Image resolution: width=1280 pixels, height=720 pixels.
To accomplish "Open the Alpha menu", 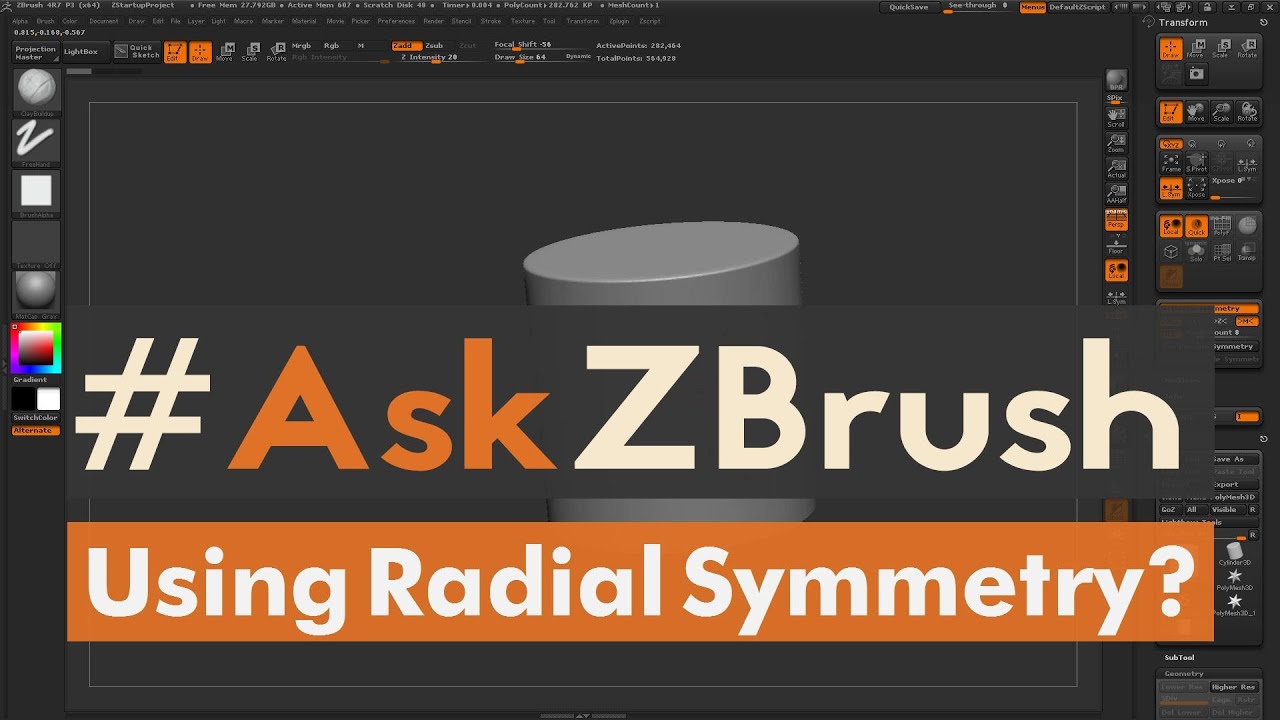I will click(x=20, y=21).
